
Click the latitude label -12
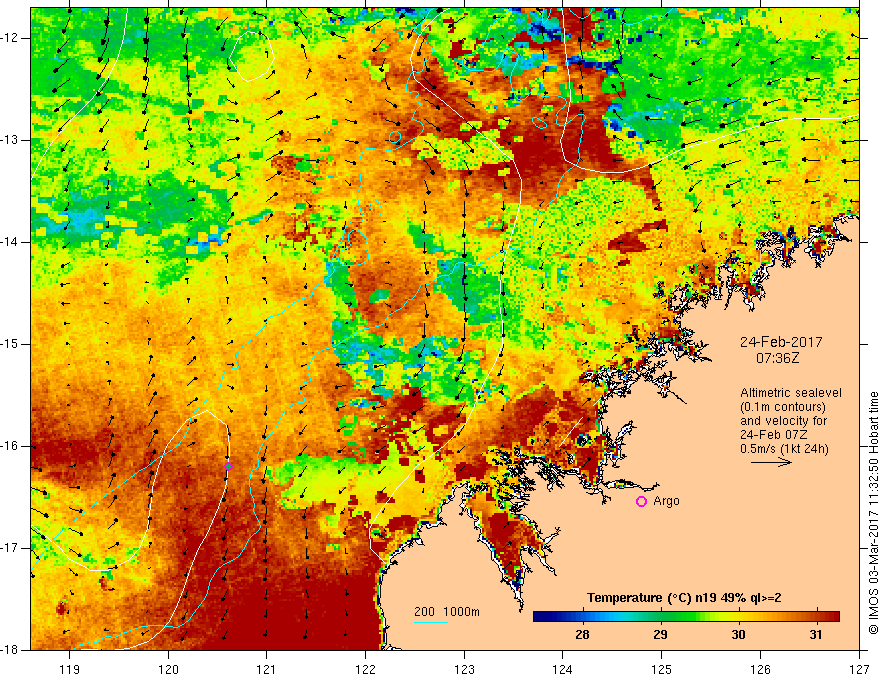tap(10, 38)
